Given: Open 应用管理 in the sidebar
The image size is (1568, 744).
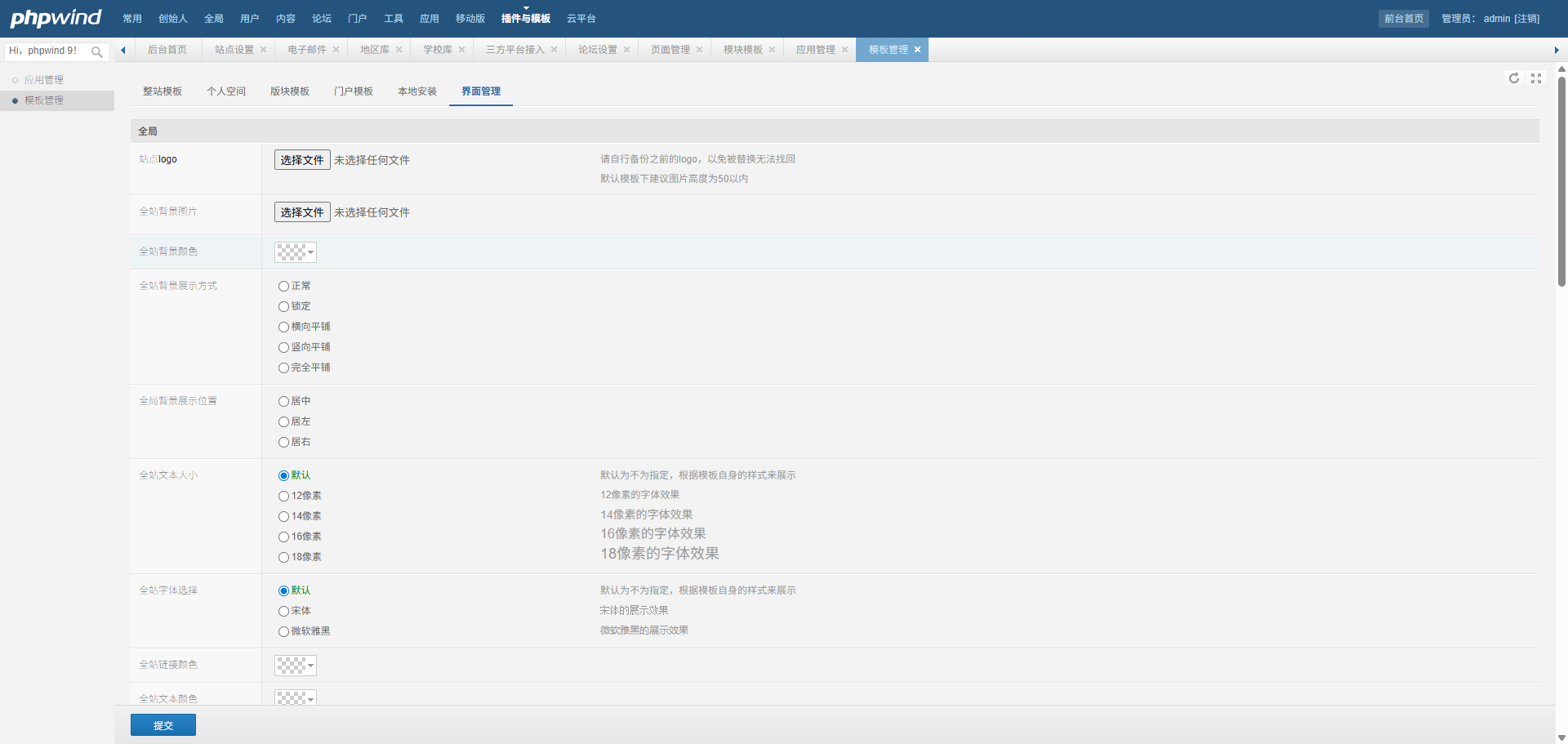Looking at the screenshot, I should (x=44, y=80).
